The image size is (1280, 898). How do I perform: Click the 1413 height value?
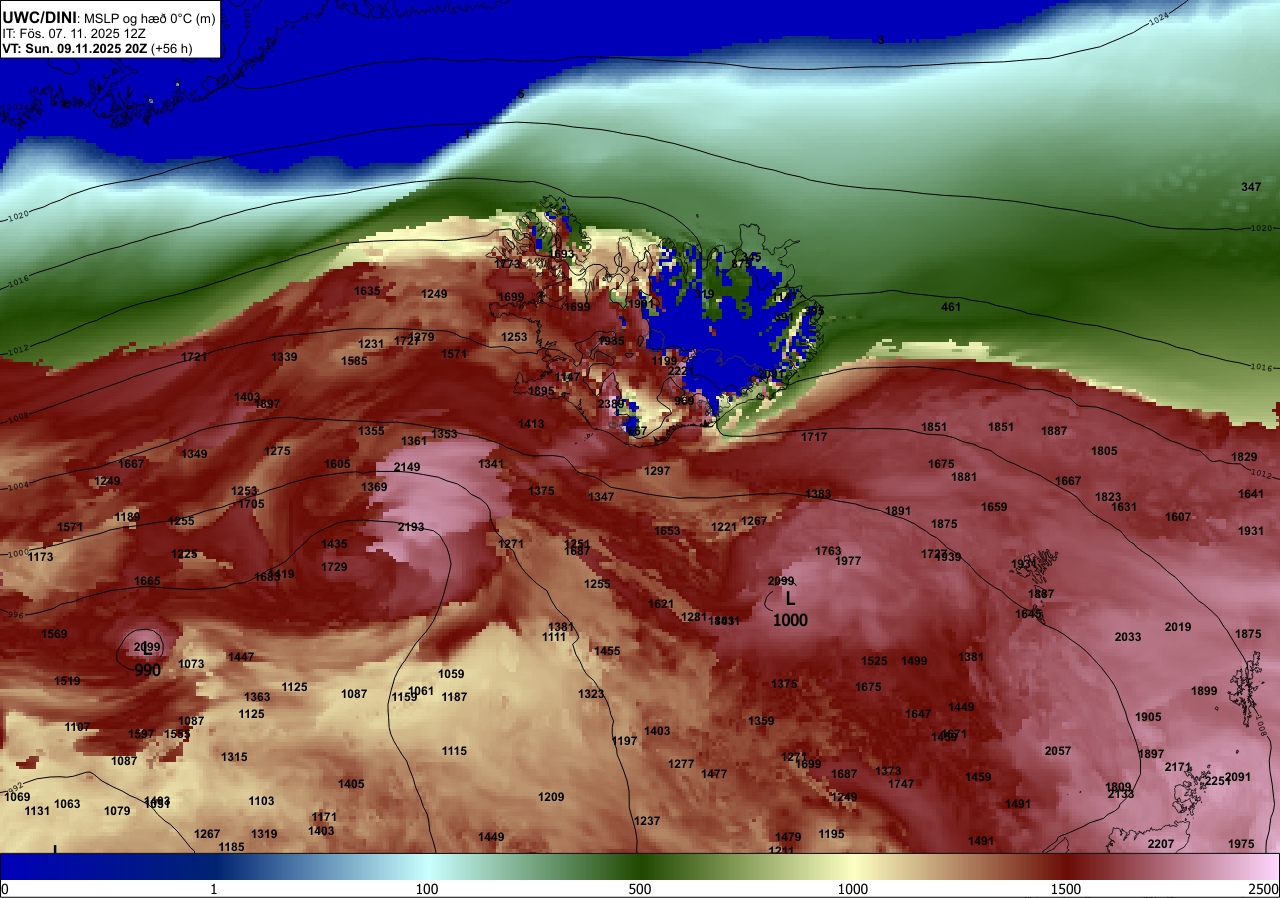[531, 424]
